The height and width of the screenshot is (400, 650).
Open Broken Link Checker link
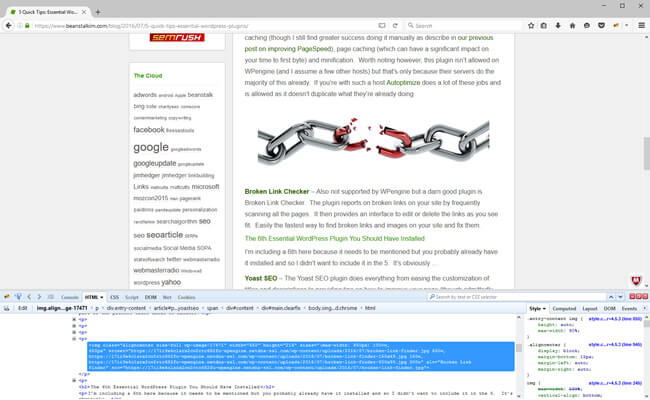click(276, 192)
